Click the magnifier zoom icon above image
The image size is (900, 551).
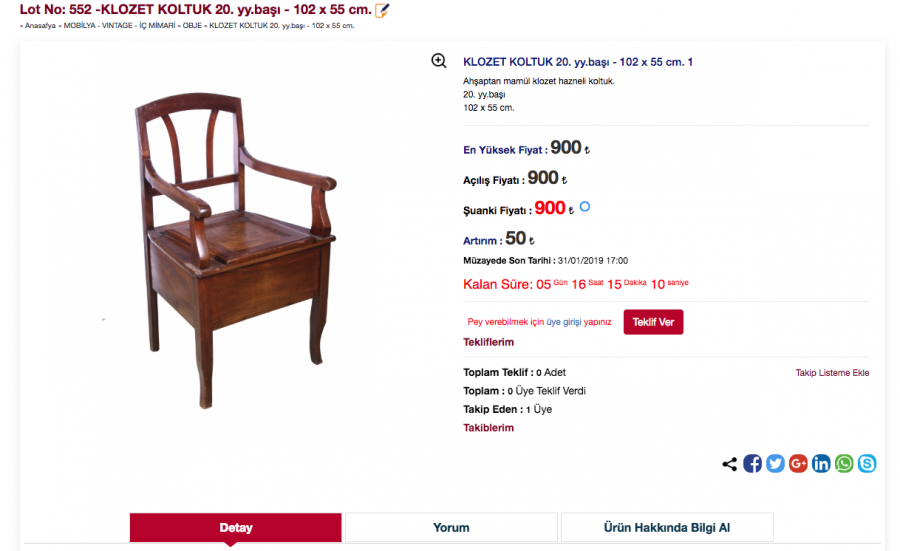coord(439,60)
